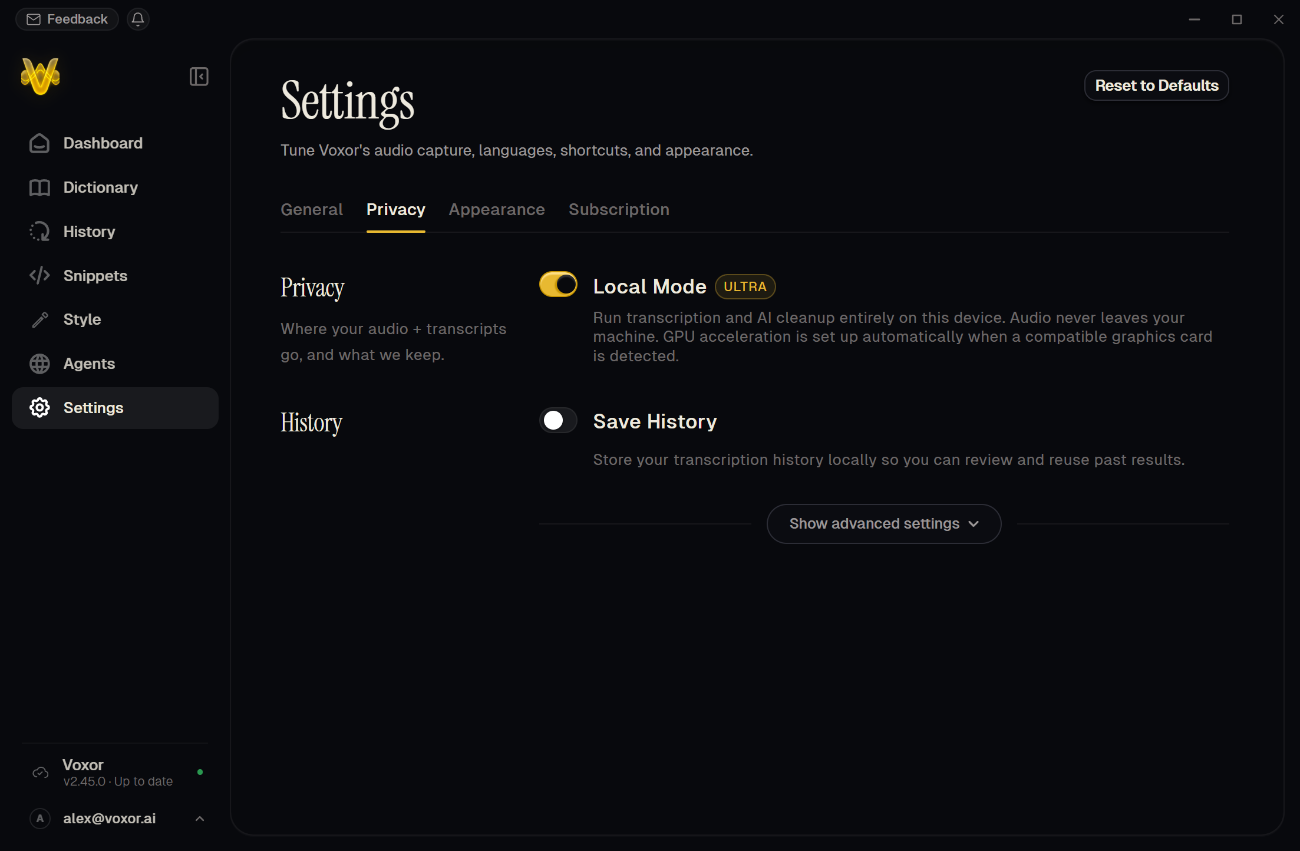The width and height of the screenshot is (1300, 851).
Task: Click the Style pen icon
Action: pyautogui.click(x=39, y=319)
